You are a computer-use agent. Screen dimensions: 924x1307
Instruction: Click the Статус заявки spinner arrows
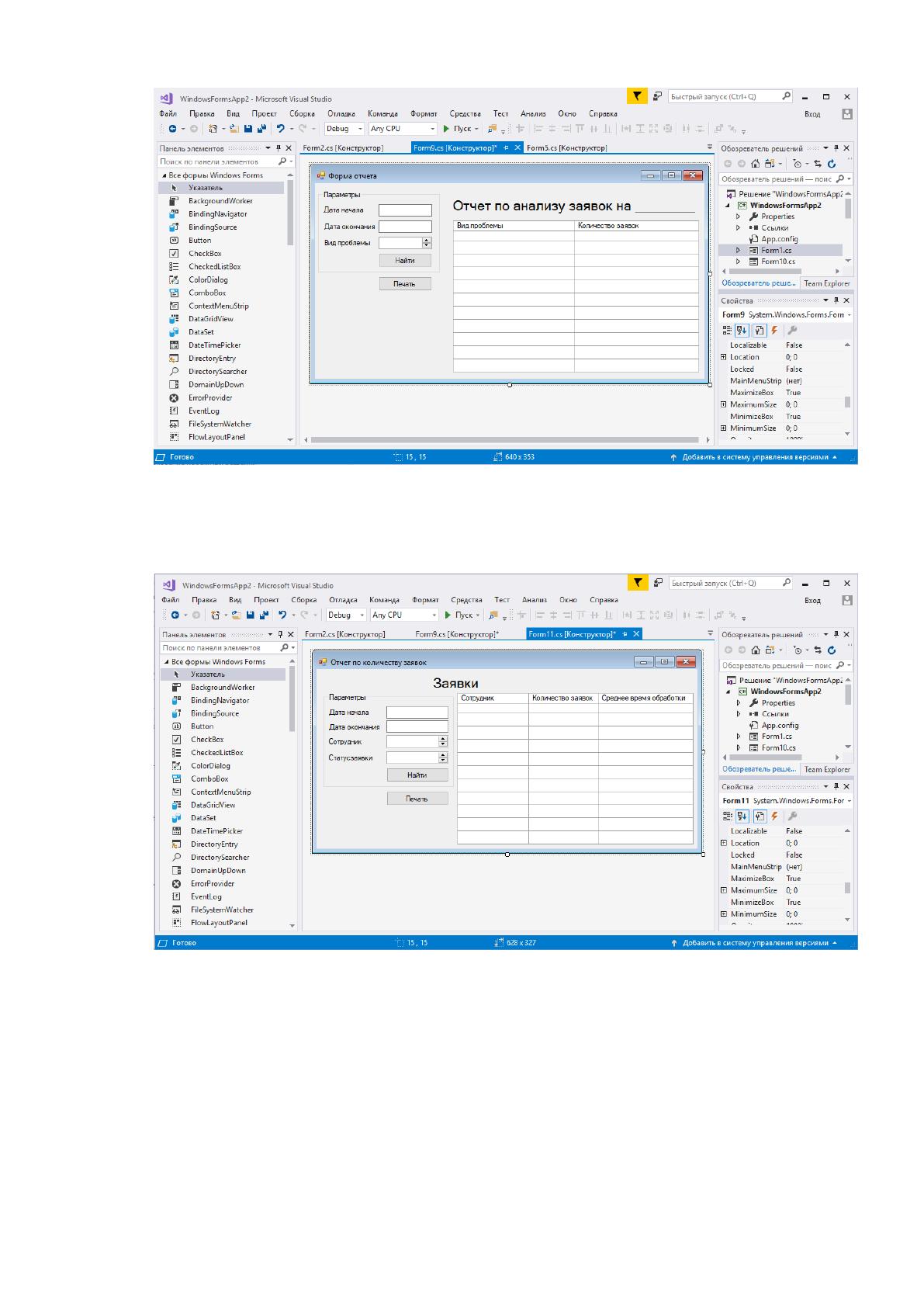pos(443,758)
